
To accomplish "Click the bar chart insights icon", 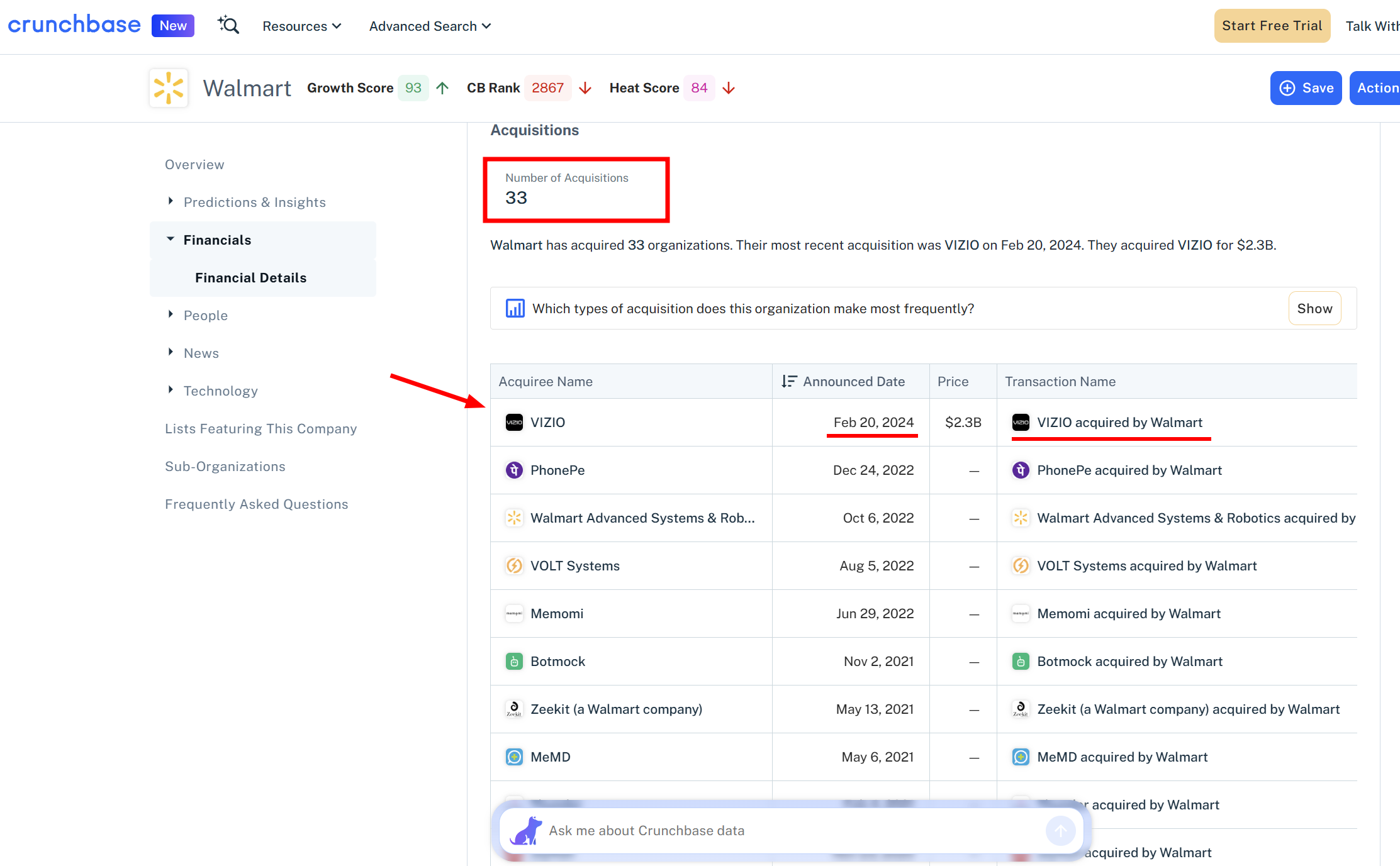I will coord(515,309).
